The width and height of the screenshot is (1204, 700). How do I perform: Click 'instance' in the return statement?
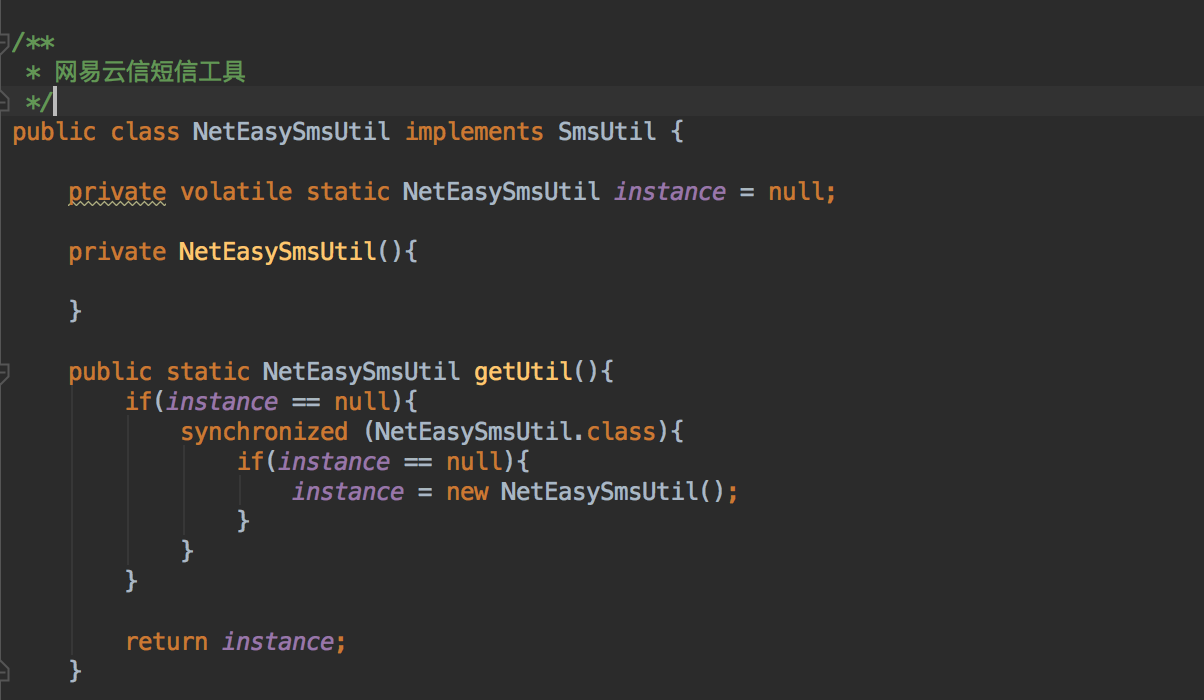point(277,642)
